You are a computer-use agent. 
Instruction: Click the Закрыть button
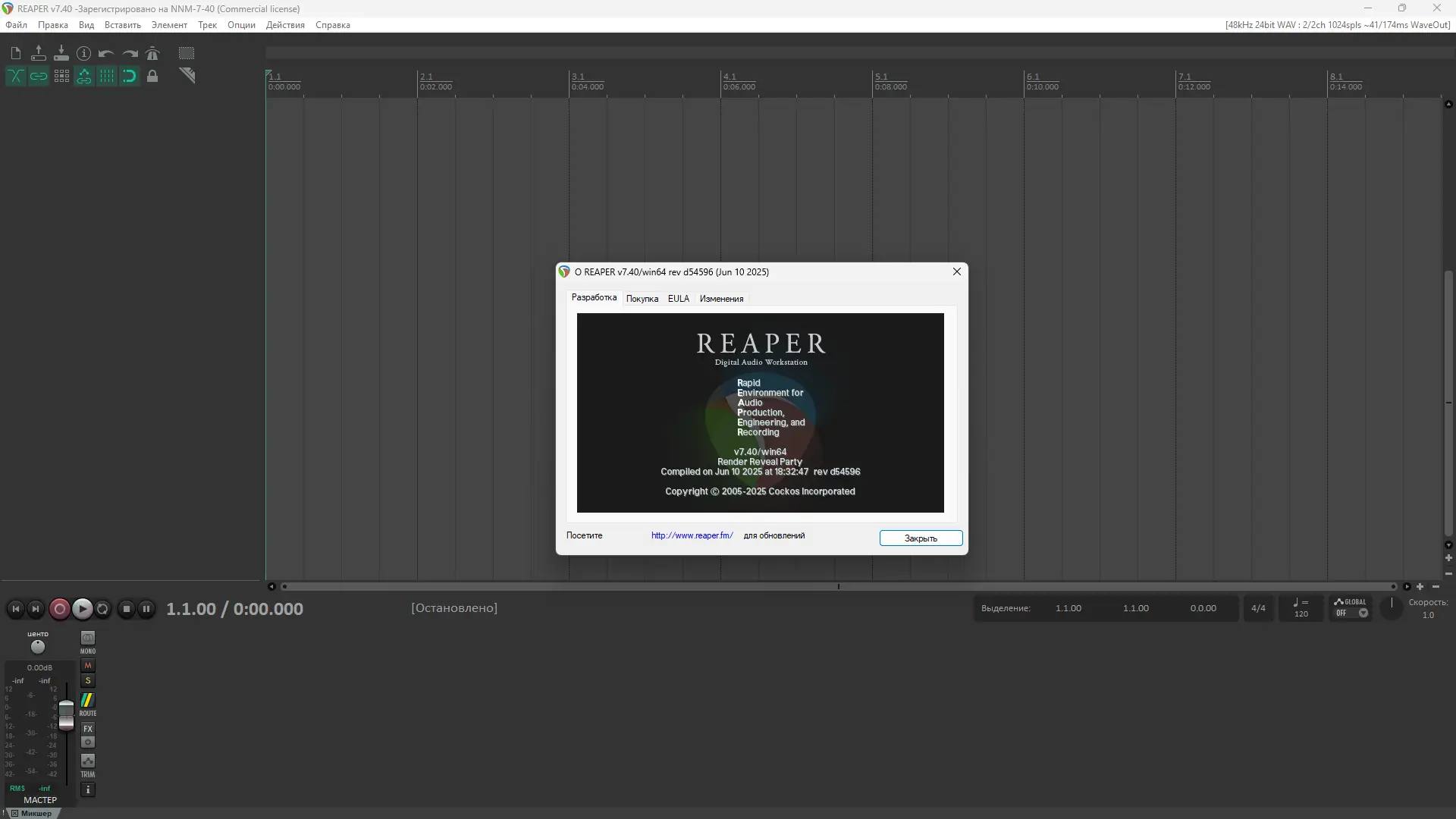pyautogui.click(x=921, y=538)
